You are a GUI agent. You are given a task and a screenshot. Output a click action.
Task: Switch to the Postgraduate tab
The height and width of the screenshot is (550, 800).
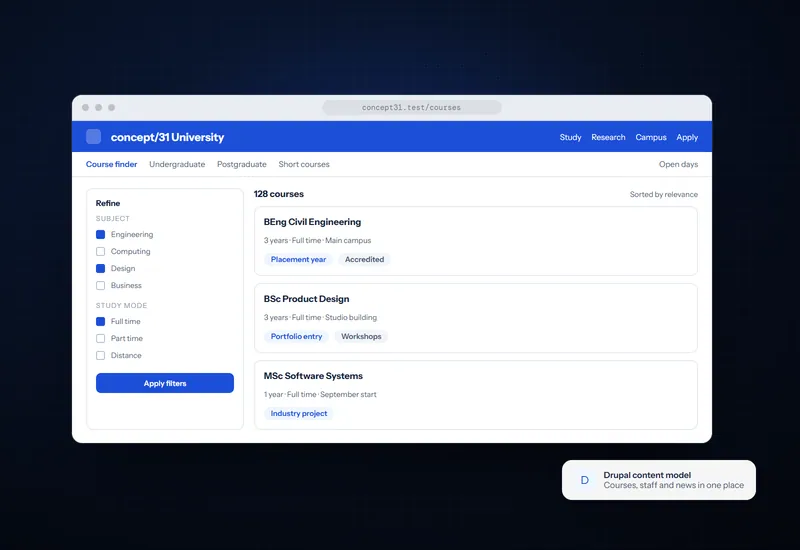(242, 164)
